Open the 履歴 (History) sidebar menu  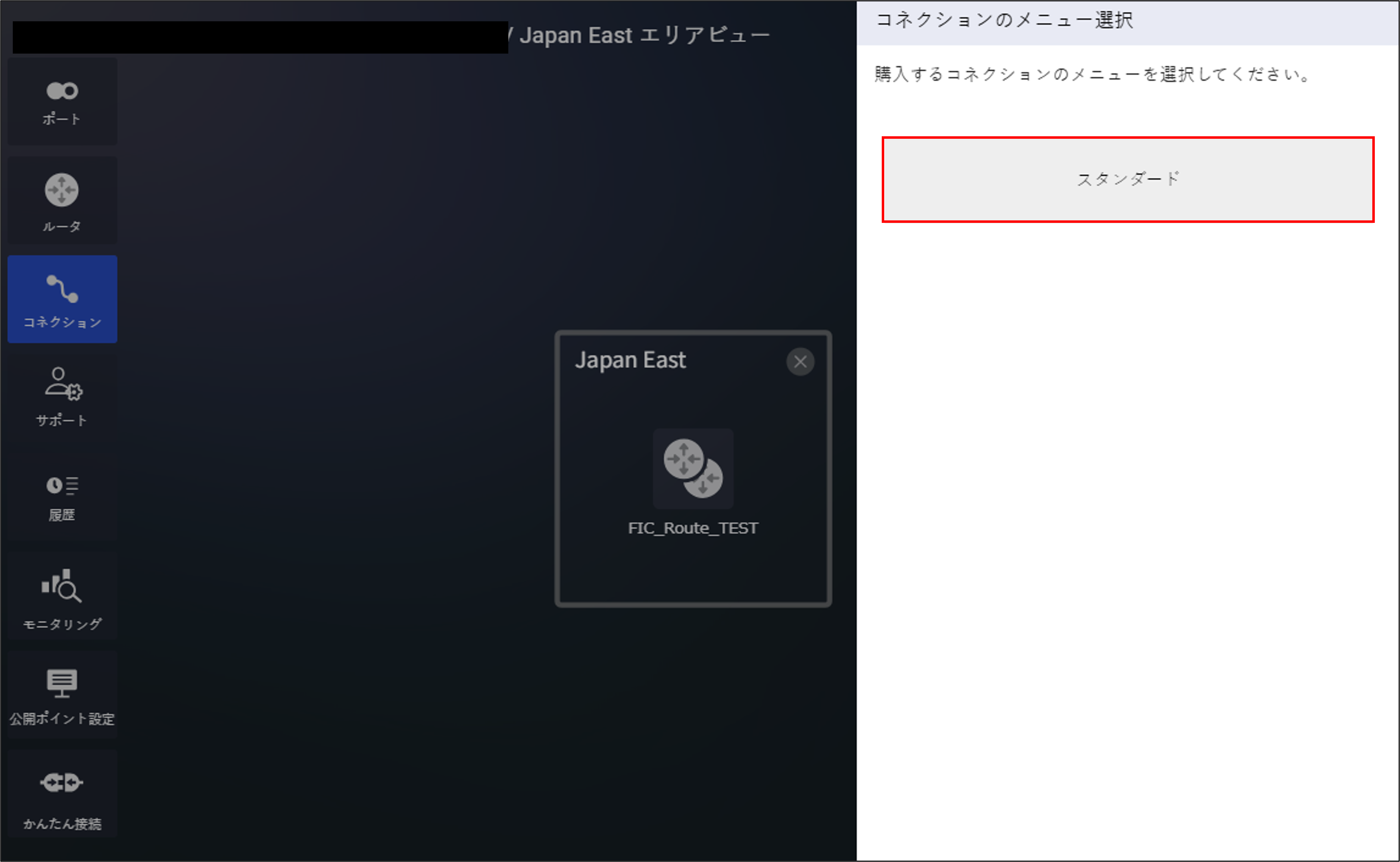pyautogui.click(x=62, y=497)
